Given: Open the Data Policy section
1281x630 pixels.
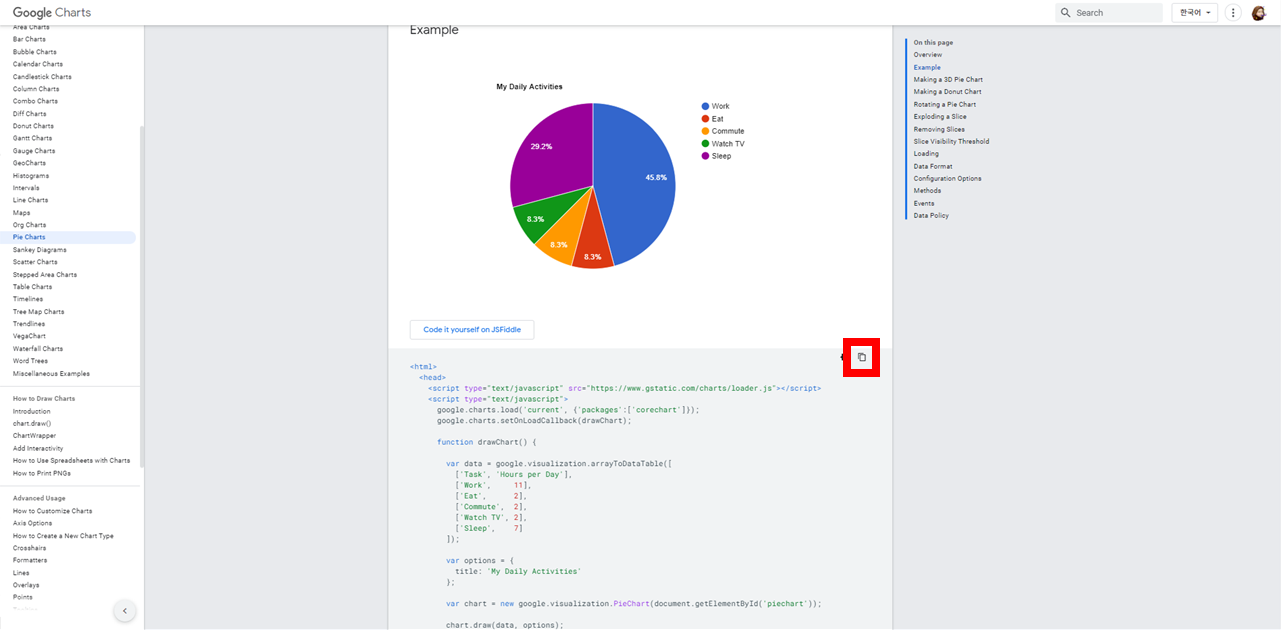Looking at the screenshot, I should (x=931, y=215).
